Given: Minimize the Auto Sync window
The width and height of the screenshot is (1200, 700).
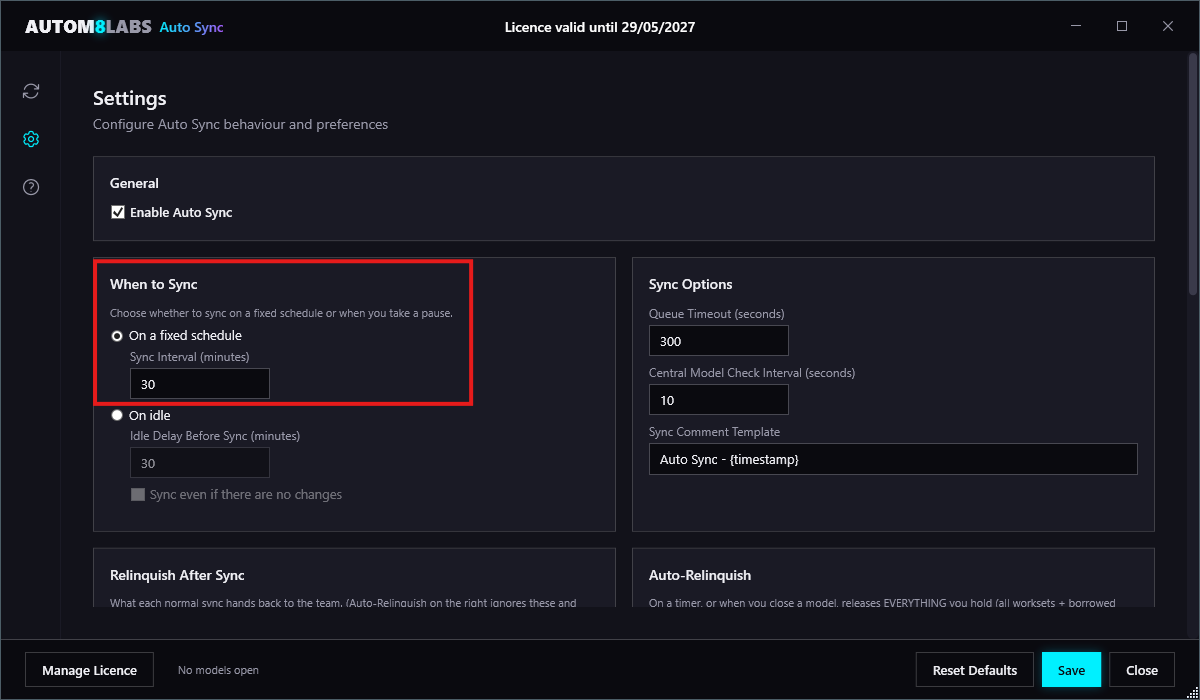Looking at the screenshot, I should coord(1076,26).
